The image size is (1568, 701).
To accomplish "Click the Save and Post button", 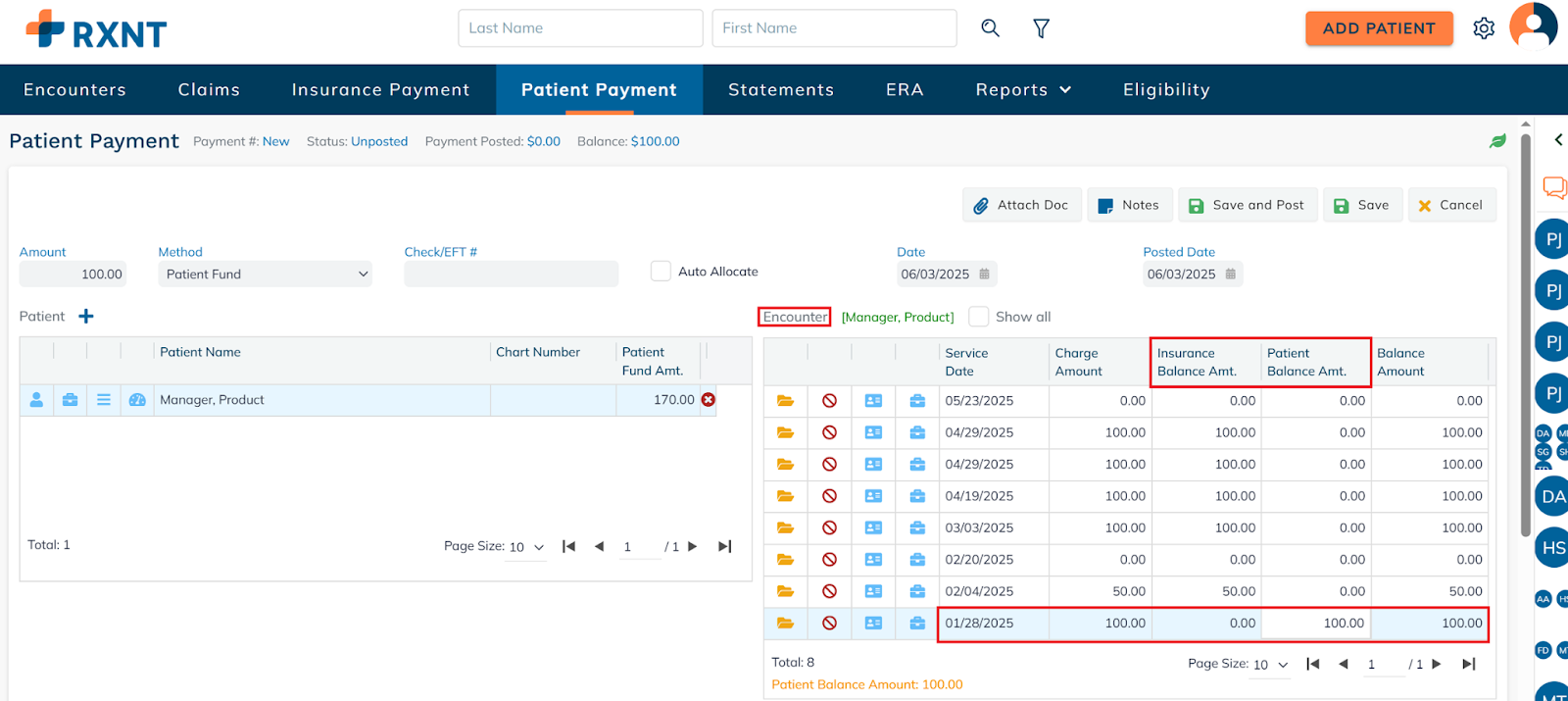I will pos(1247,205).
